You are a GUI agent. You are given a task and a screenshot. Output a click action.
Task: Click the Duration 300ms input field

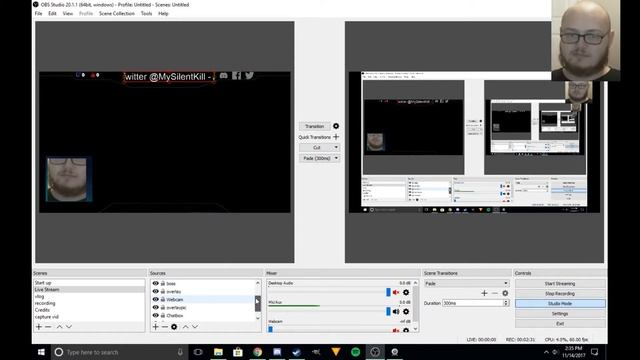point(473,303)
